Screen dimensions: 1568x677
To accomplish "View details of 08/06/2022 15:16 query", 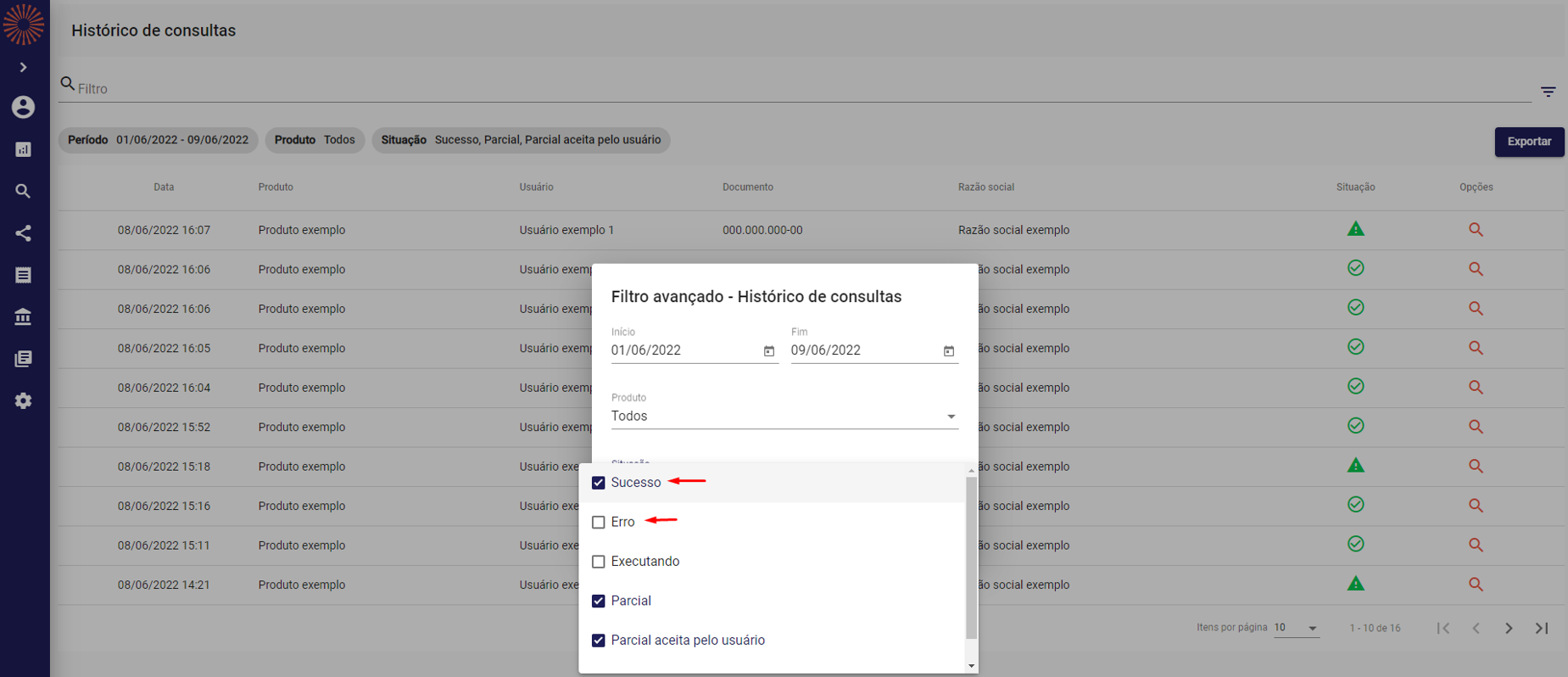I will point(1476,506).
